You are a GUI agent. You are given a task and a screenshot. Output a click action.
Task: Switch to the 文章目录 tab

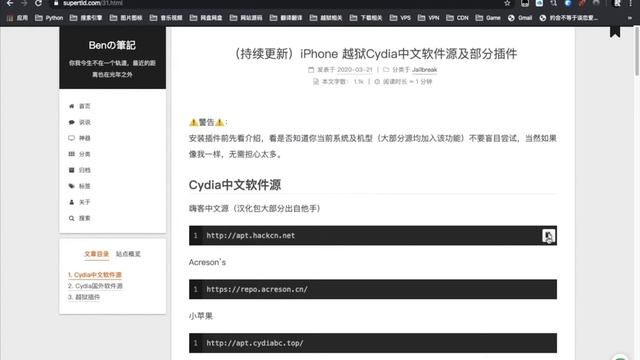pyautogui.click(x=96, y=254)
